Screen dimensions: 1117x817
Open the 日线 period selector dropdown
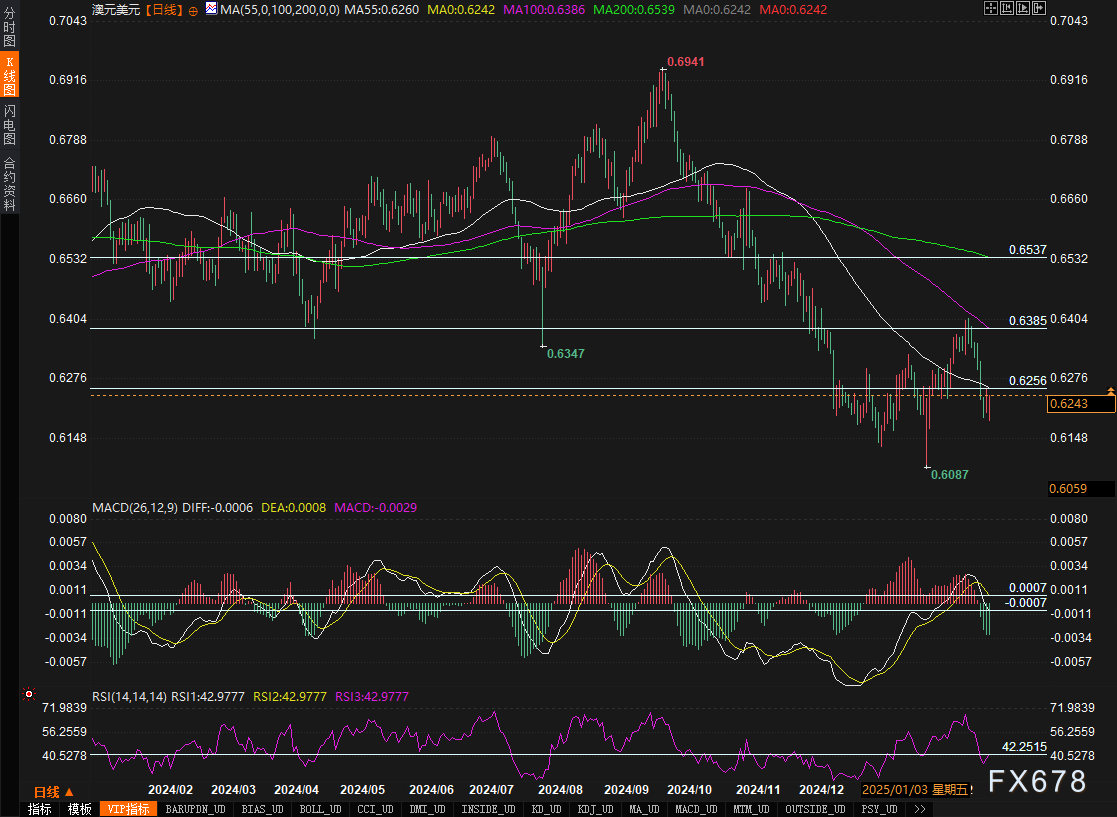pos(53,792)
